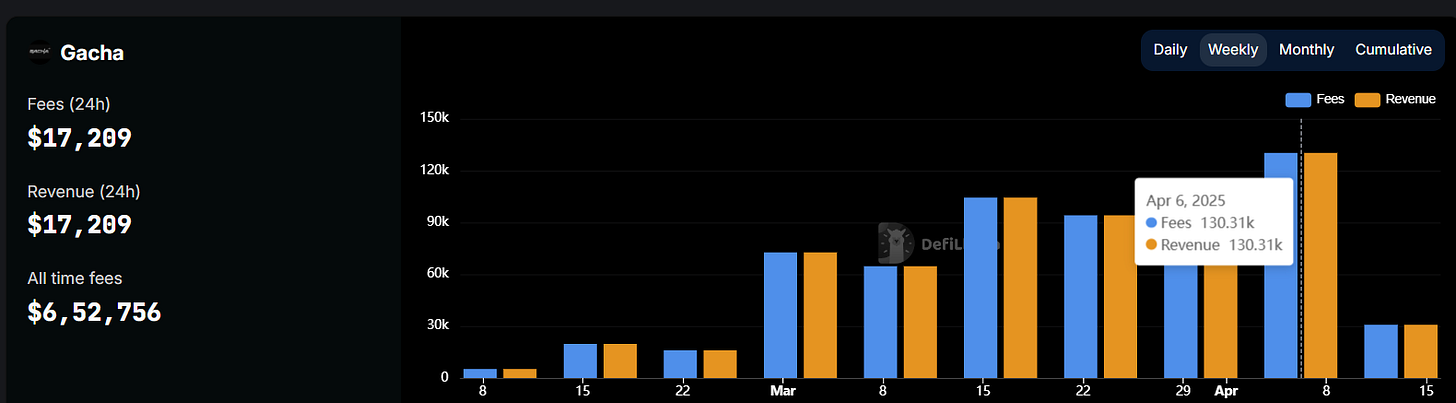
Task: Click the last blue Fees bar near Apr 15
Action: click(x=1380, y=351)
